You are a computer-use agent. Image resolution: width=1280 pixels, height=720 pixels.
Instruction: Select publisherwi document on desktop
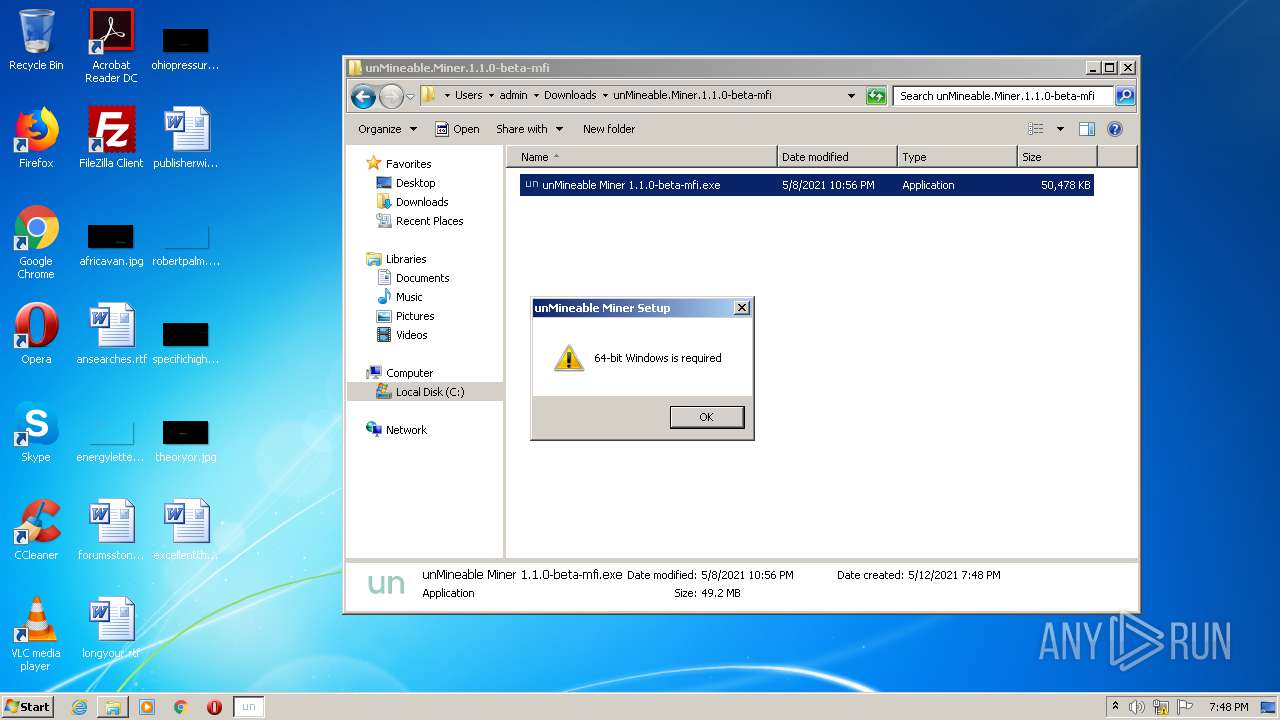point(186,138)
